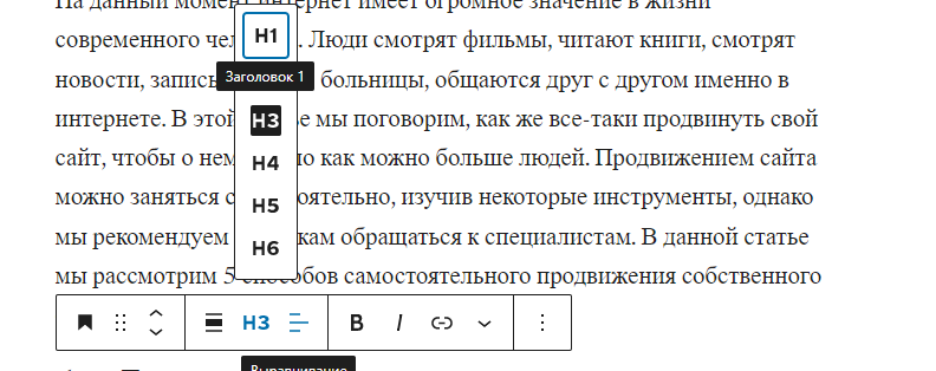The image size is (936, 371).
Task: Open the block width alignment icon
Action: tap(214, 323)
